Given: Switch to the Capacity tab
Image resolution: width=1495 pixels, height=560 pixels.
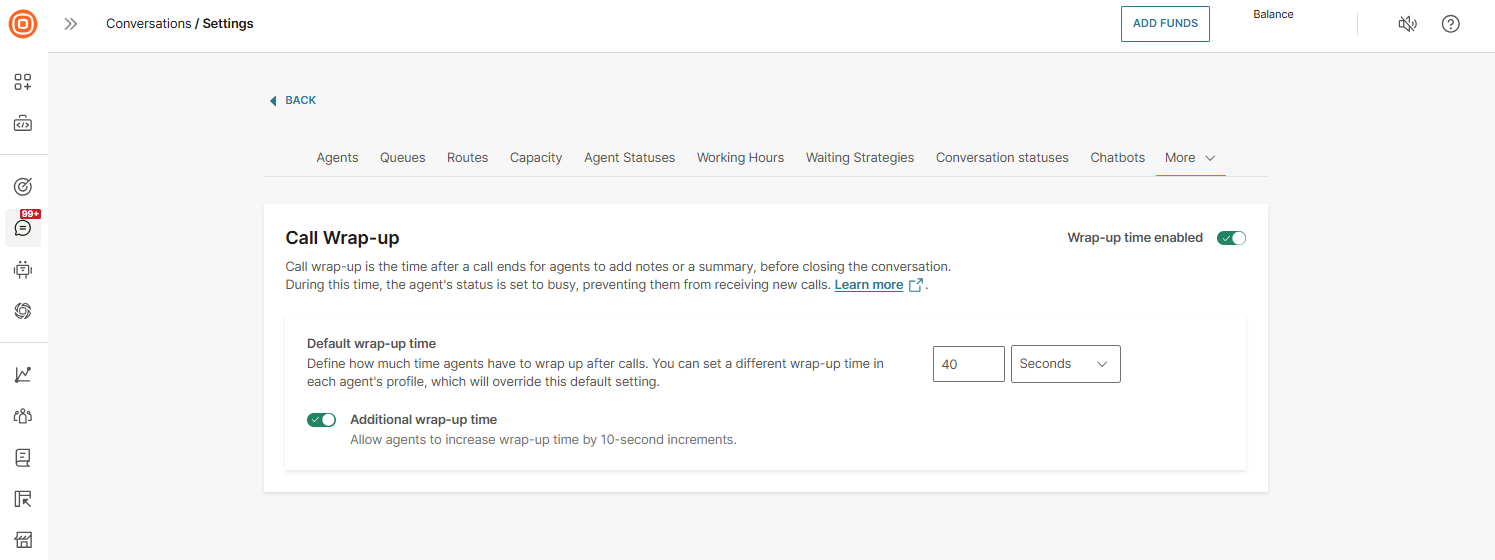Looking at the screenshot, I should [x=536, y=158].
